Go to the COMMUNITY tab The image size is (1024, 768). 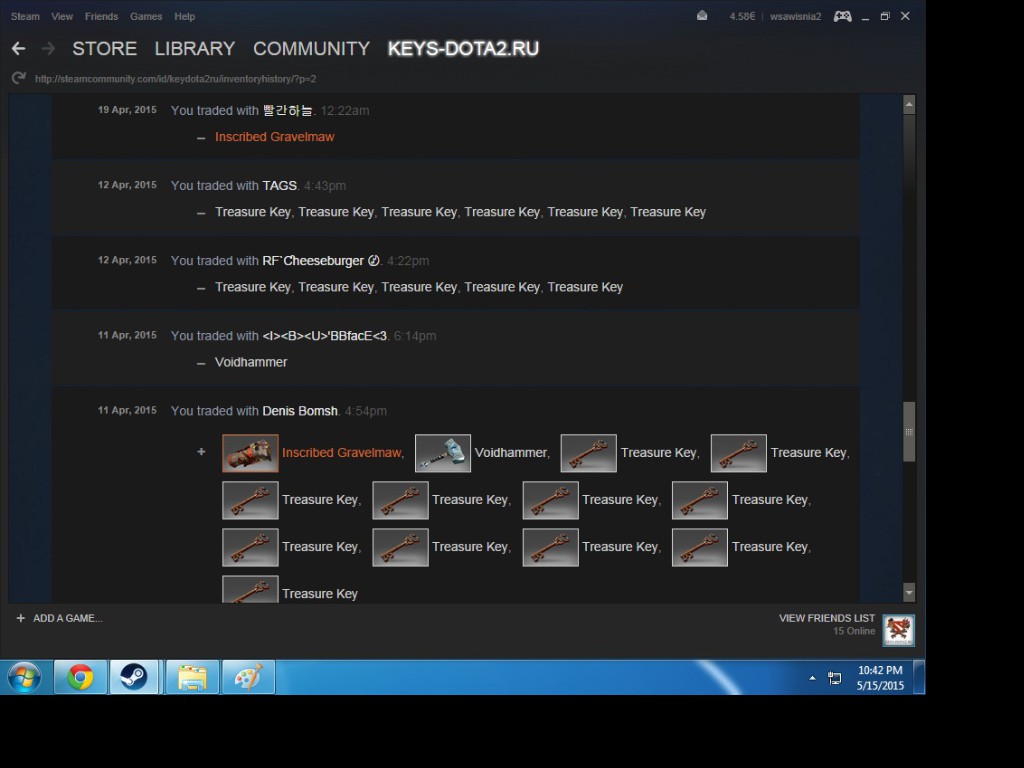tap(312, 48)
